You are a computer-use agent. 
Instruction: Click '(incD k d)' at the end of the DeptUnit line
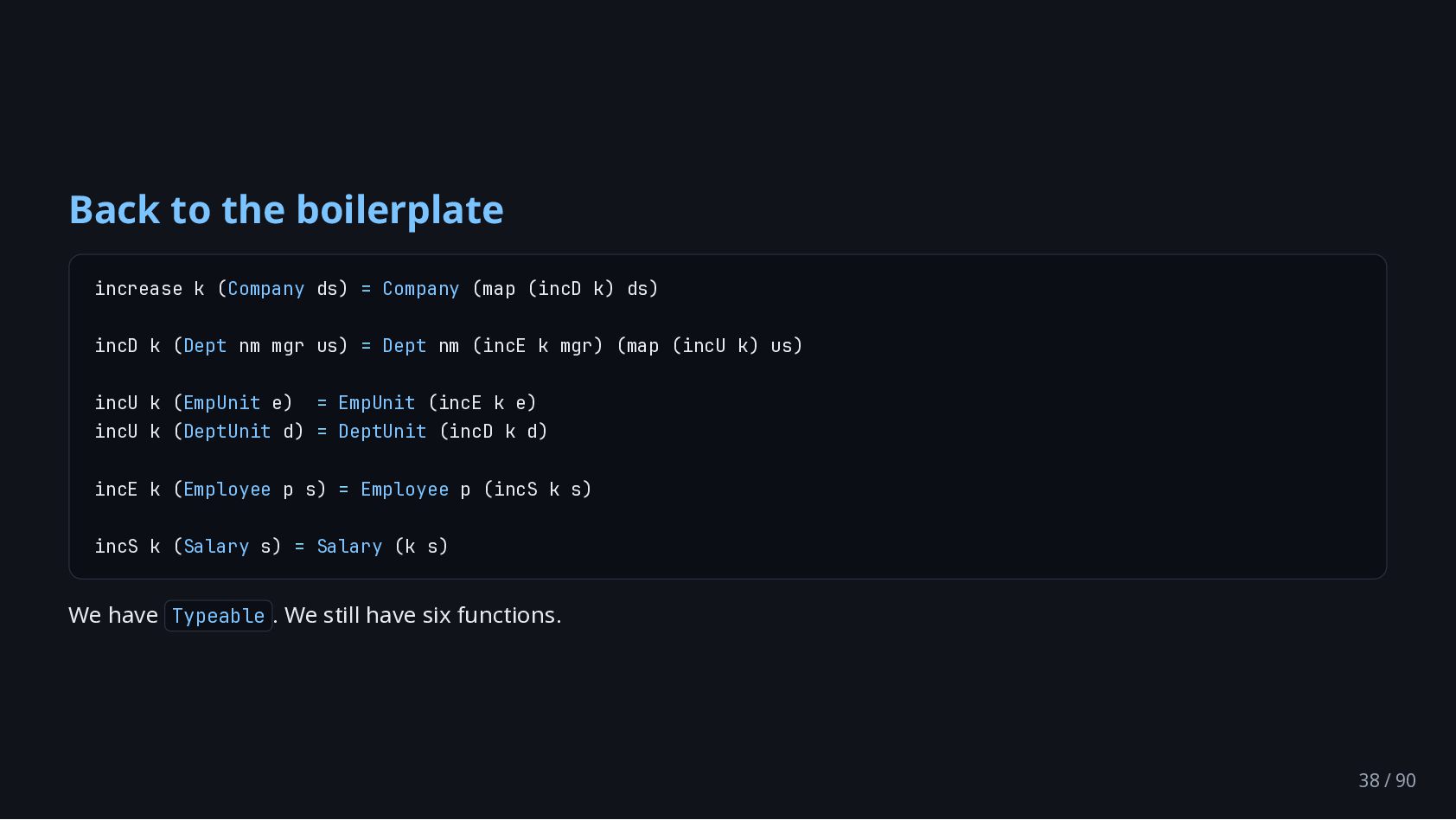(x=494, y=432)
